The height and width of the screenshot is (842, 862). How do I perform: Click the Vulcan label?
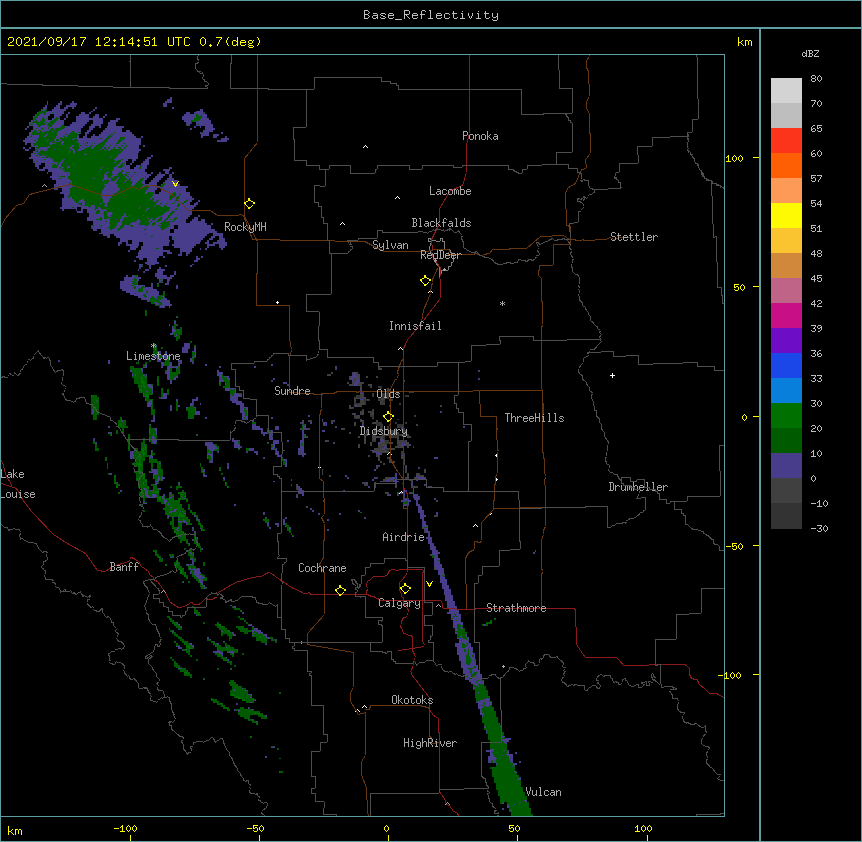pos(543,792)
